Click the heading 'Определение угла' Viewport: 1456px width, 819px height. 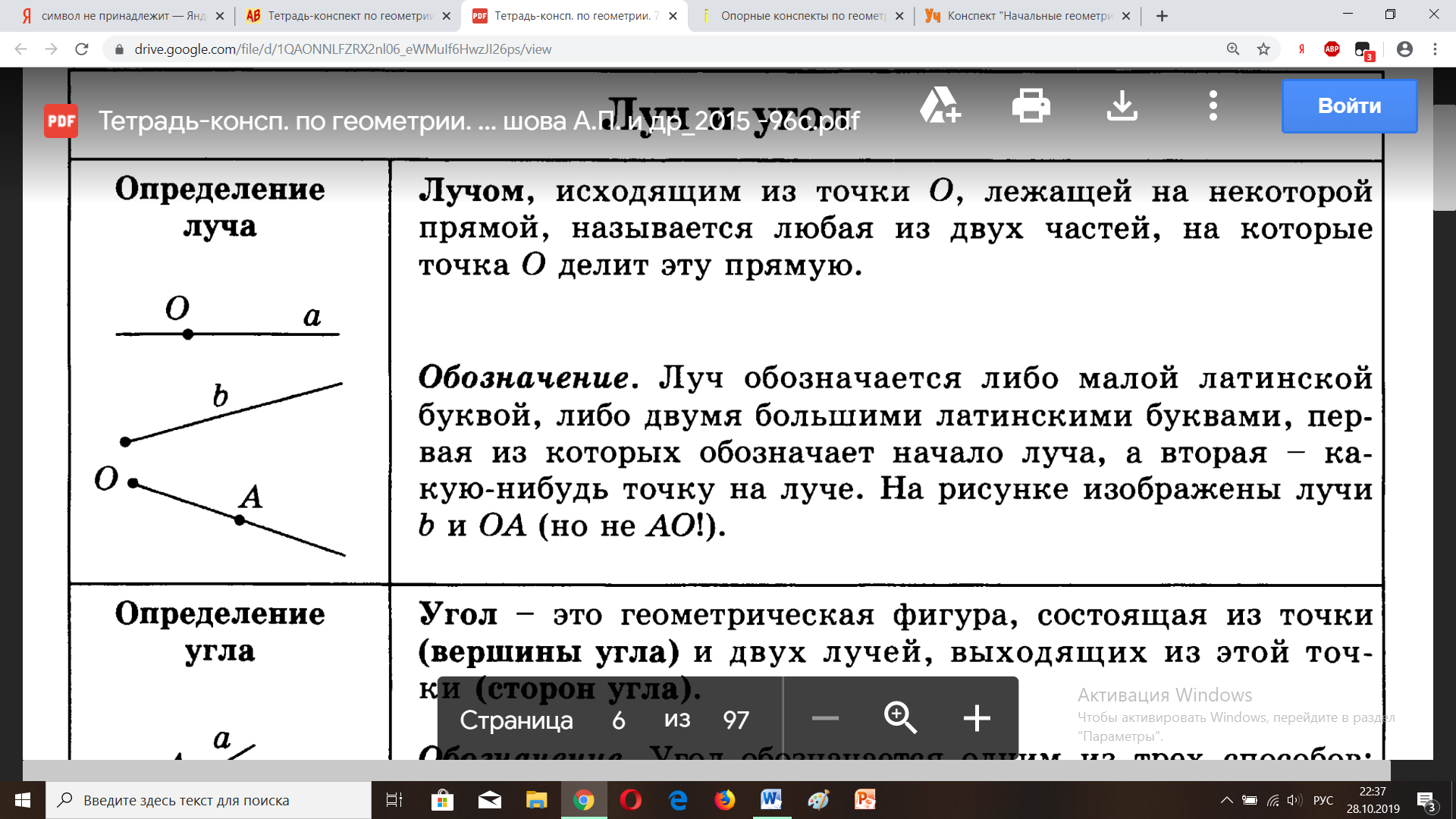pos(220,632)
